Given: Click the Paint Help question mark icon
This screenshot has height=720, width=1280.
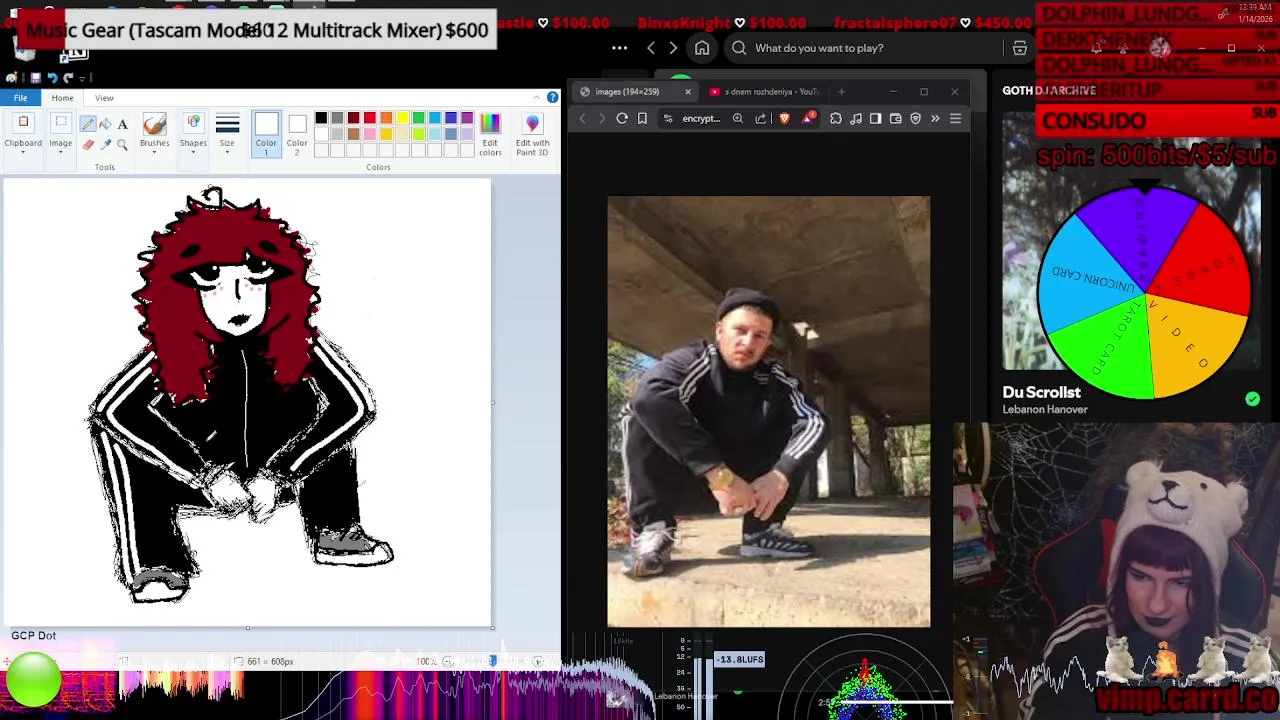Looking at the screenshot, I should pos(552,97).
